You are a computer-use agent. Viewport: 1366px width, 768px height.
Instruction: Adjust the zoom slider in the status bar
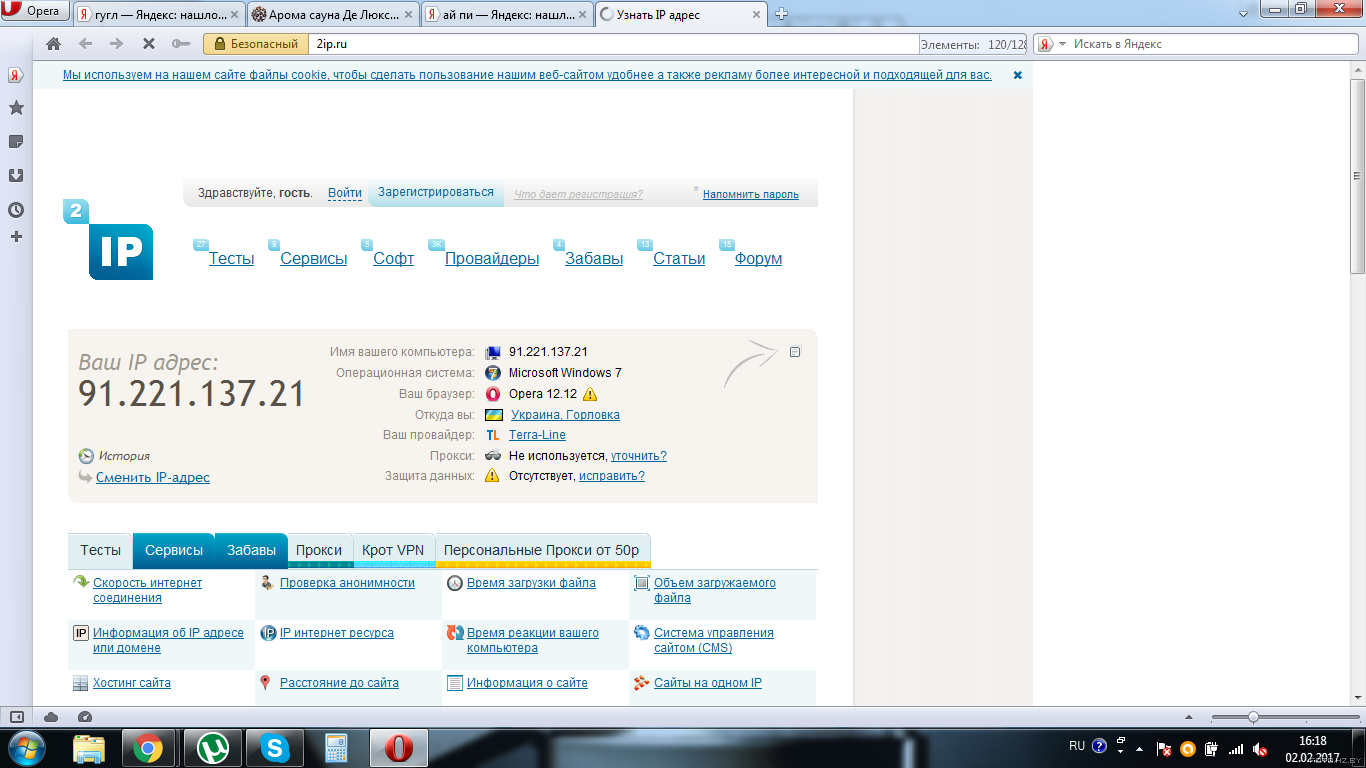pos(1253,717)
